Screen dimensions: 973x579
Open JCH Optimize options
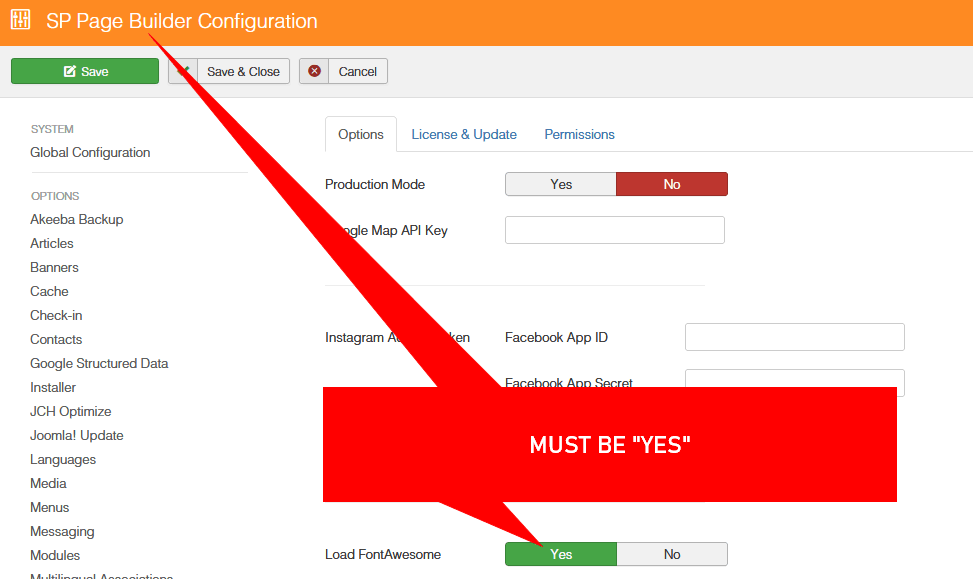point(71,411)
